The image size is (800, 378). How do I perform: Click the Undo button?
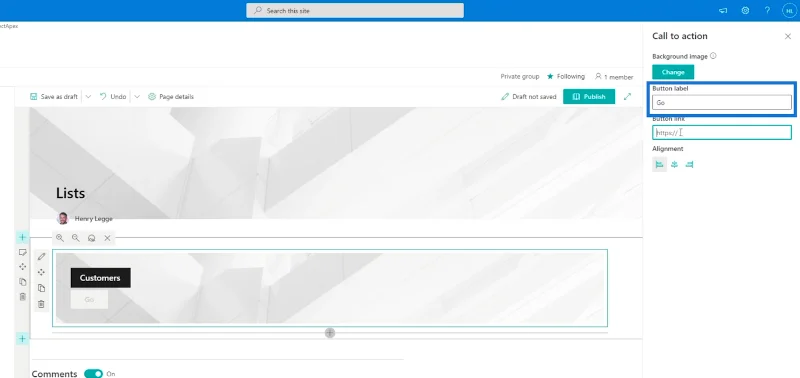tap(113, 96)
